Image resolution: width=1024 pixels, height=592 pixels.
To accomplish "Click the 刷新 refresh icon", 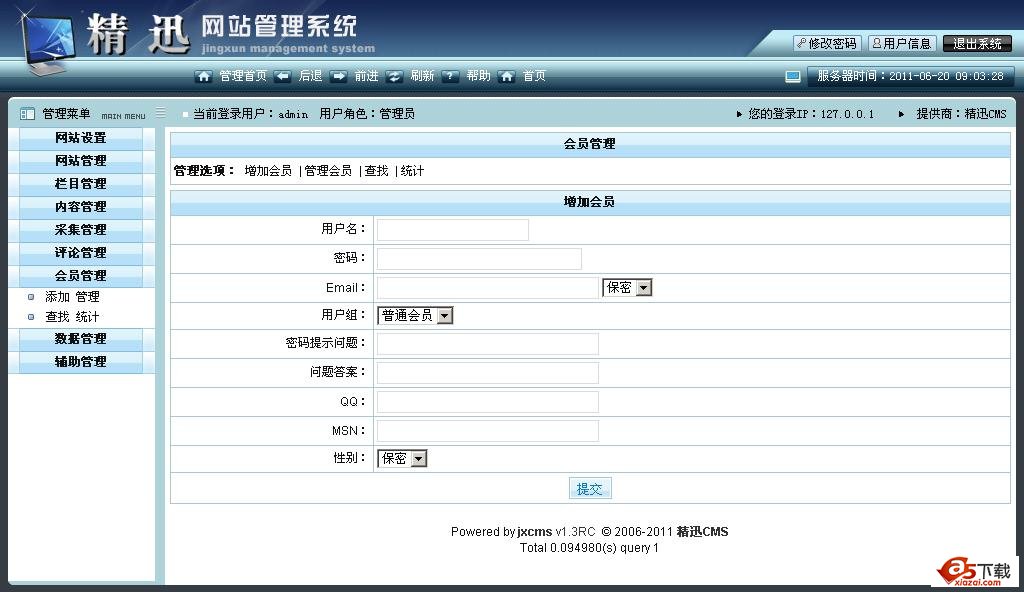I will click(394, 76).
